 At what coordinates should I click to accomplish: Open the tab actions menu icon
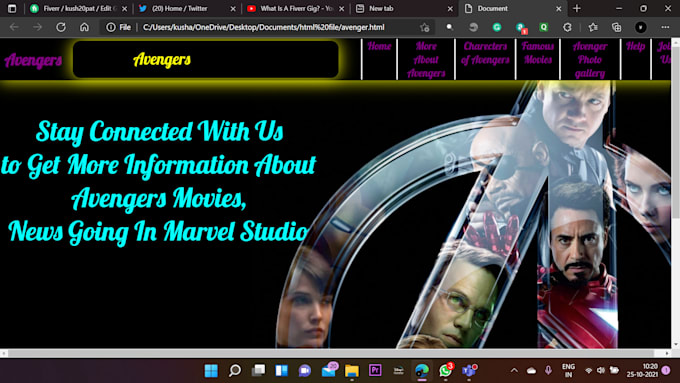click(x=12, y=8)
